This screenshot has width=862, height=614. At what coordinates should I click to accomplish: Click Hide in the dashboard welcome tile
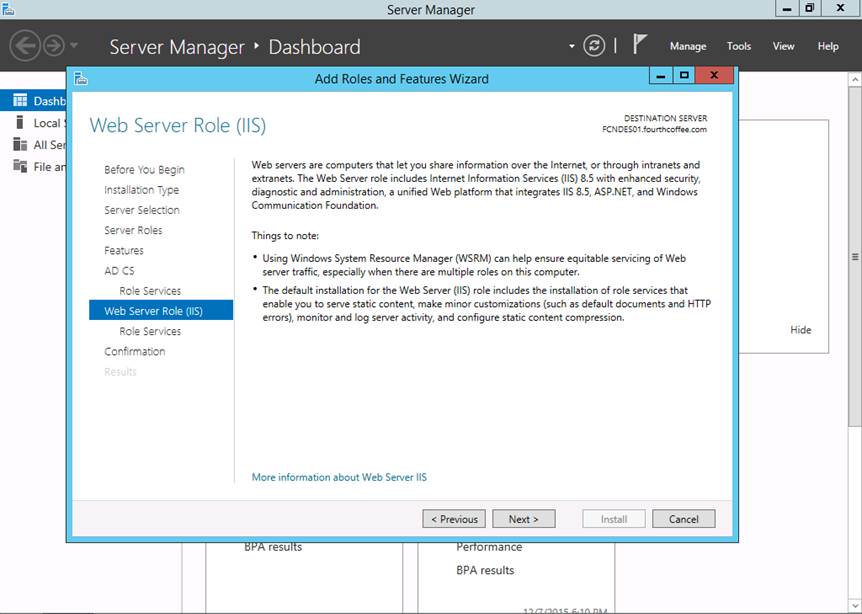pyautogui.click(x=800, y=330)
